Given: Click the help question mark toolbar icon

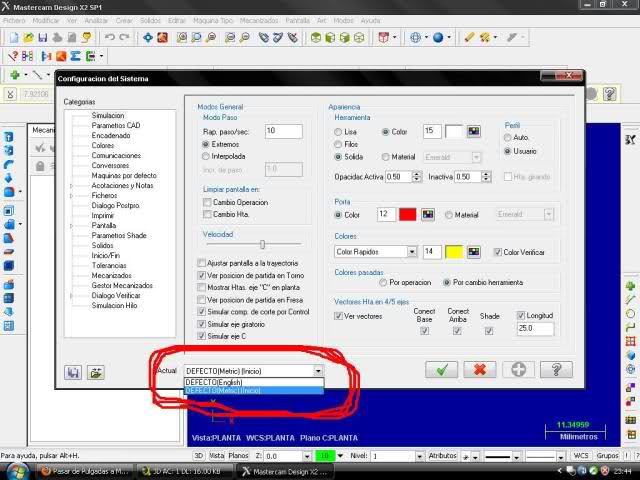Looking at the screenshot, I should click(x=609, y=94).
